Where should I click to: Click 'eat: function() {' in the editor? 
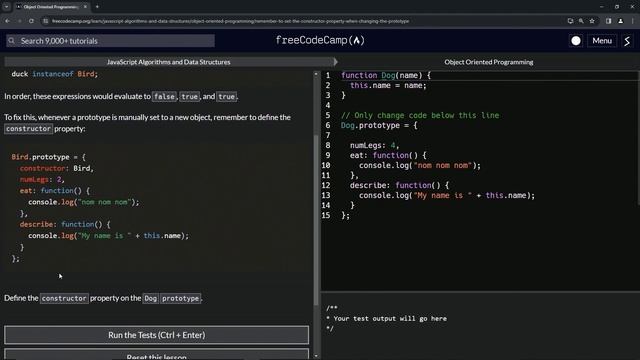click(388, 155)
